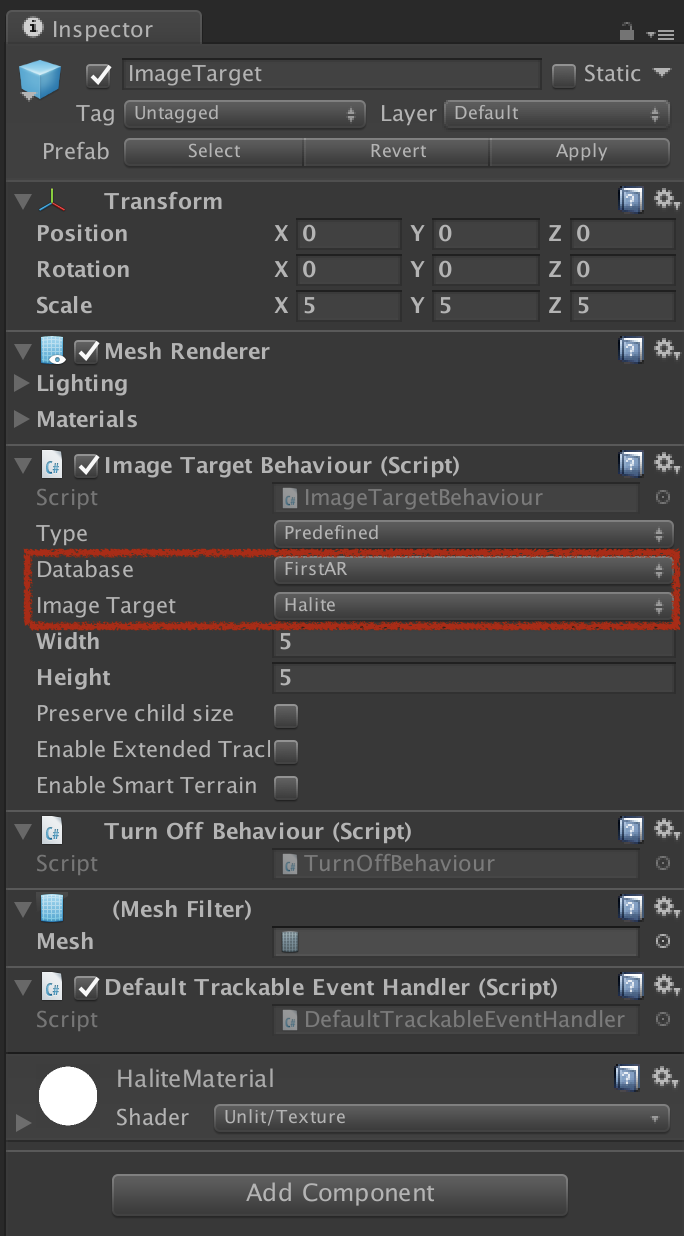Screen dimensions: 684x1236
Task: Open help for Mesh Renderer component
Action: [631, 351]
